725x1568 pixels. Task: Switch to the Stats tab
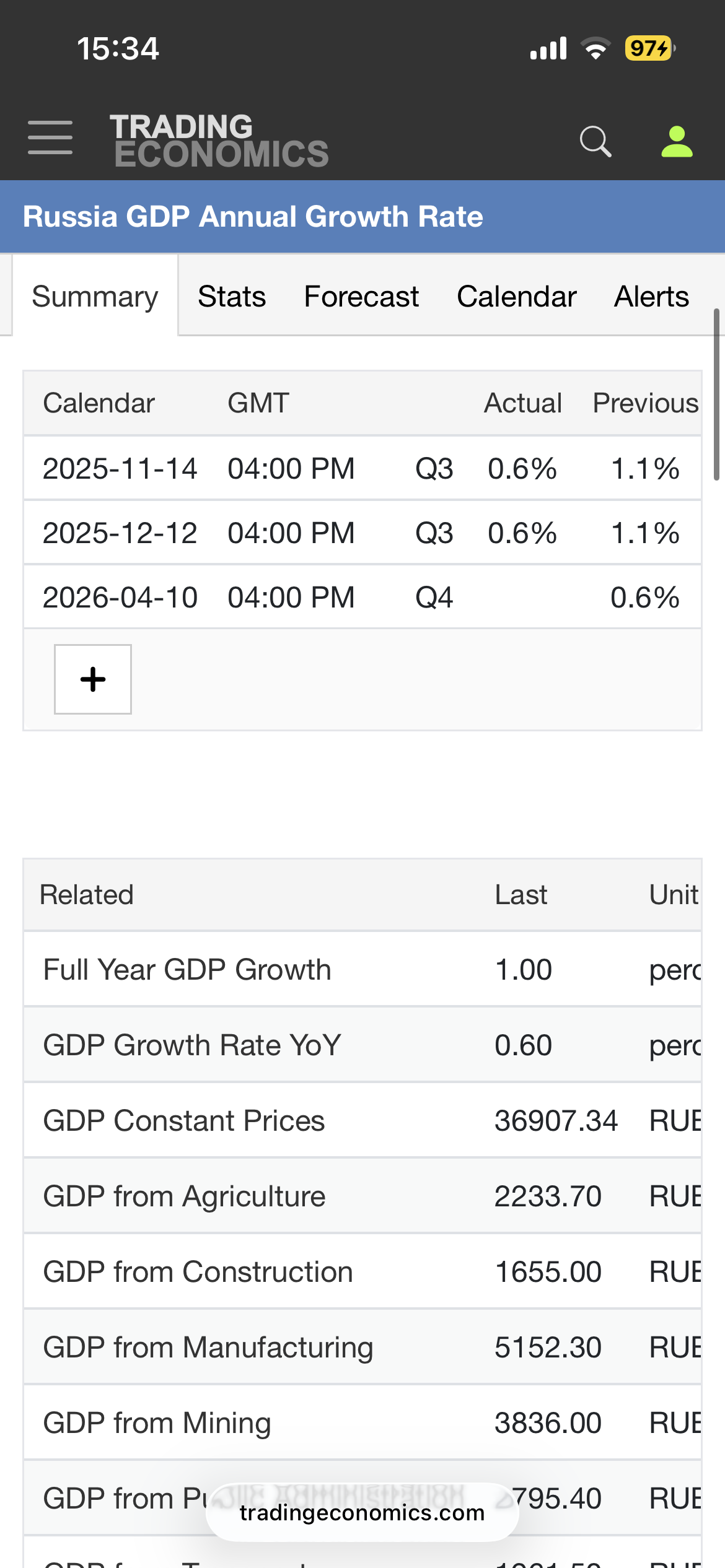[x=232, y=297]
